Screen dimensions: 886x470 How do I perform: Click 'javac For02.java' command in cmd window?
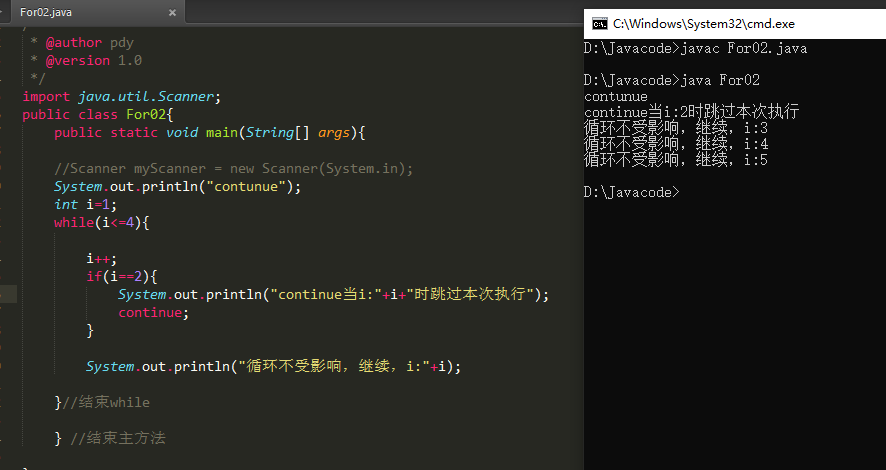[x=744, y=48]
